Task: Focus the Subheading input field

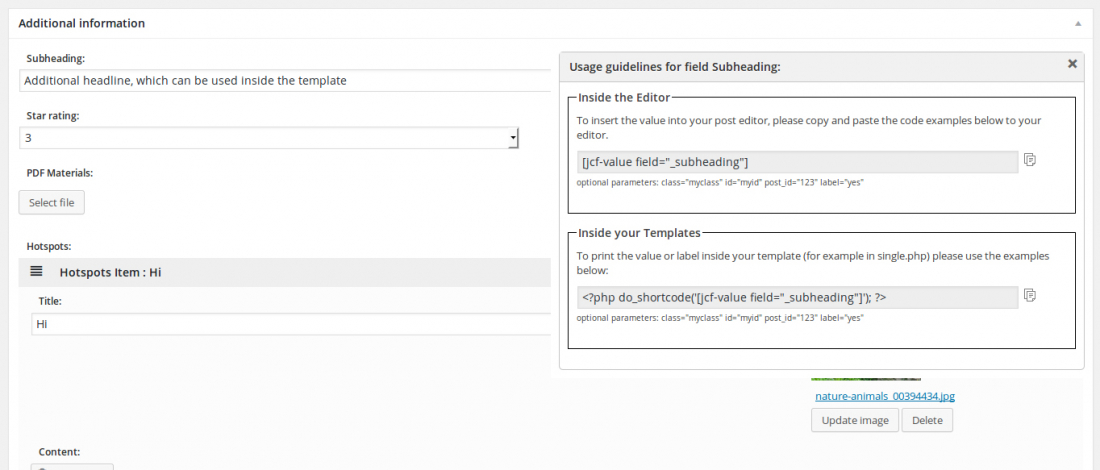Action: (x=285, y=81)
